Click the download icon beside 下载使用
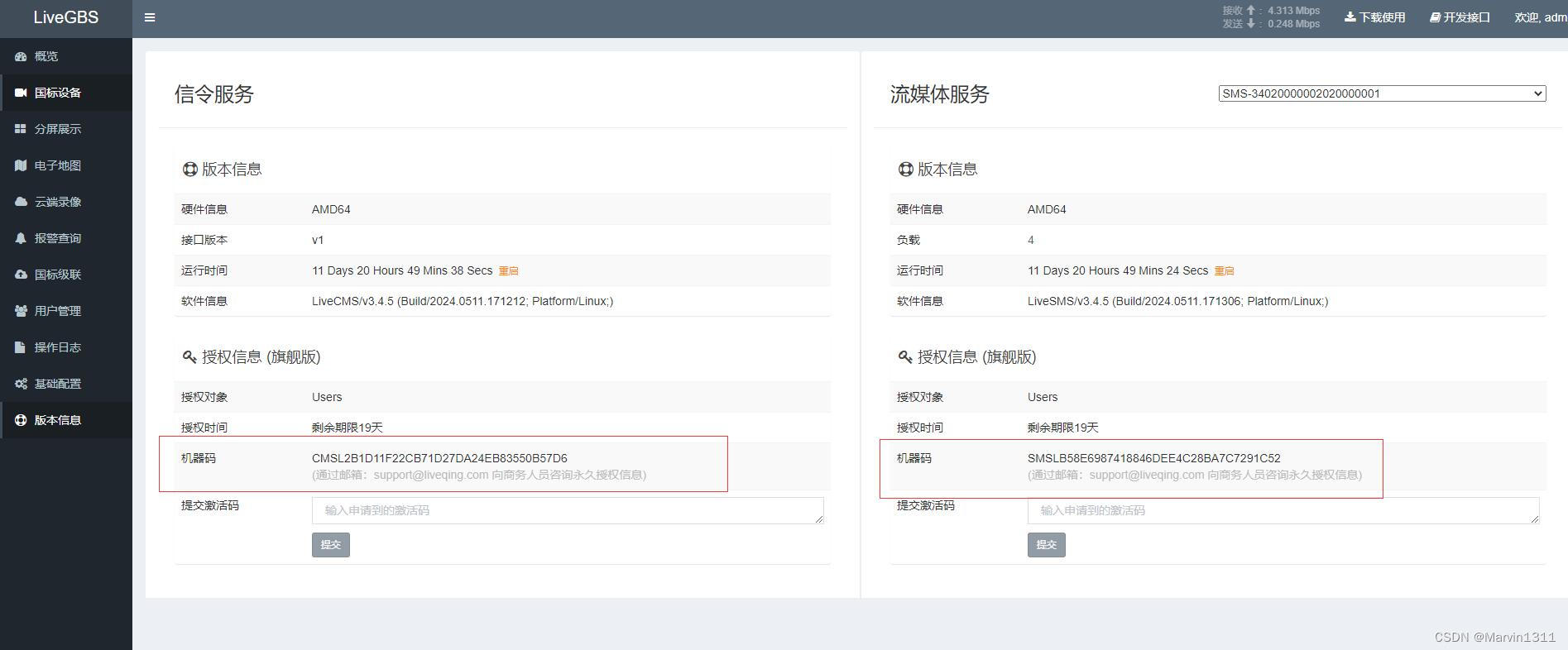The width and height of the screenshot is (1568, 650). [x=1350, y=17]
